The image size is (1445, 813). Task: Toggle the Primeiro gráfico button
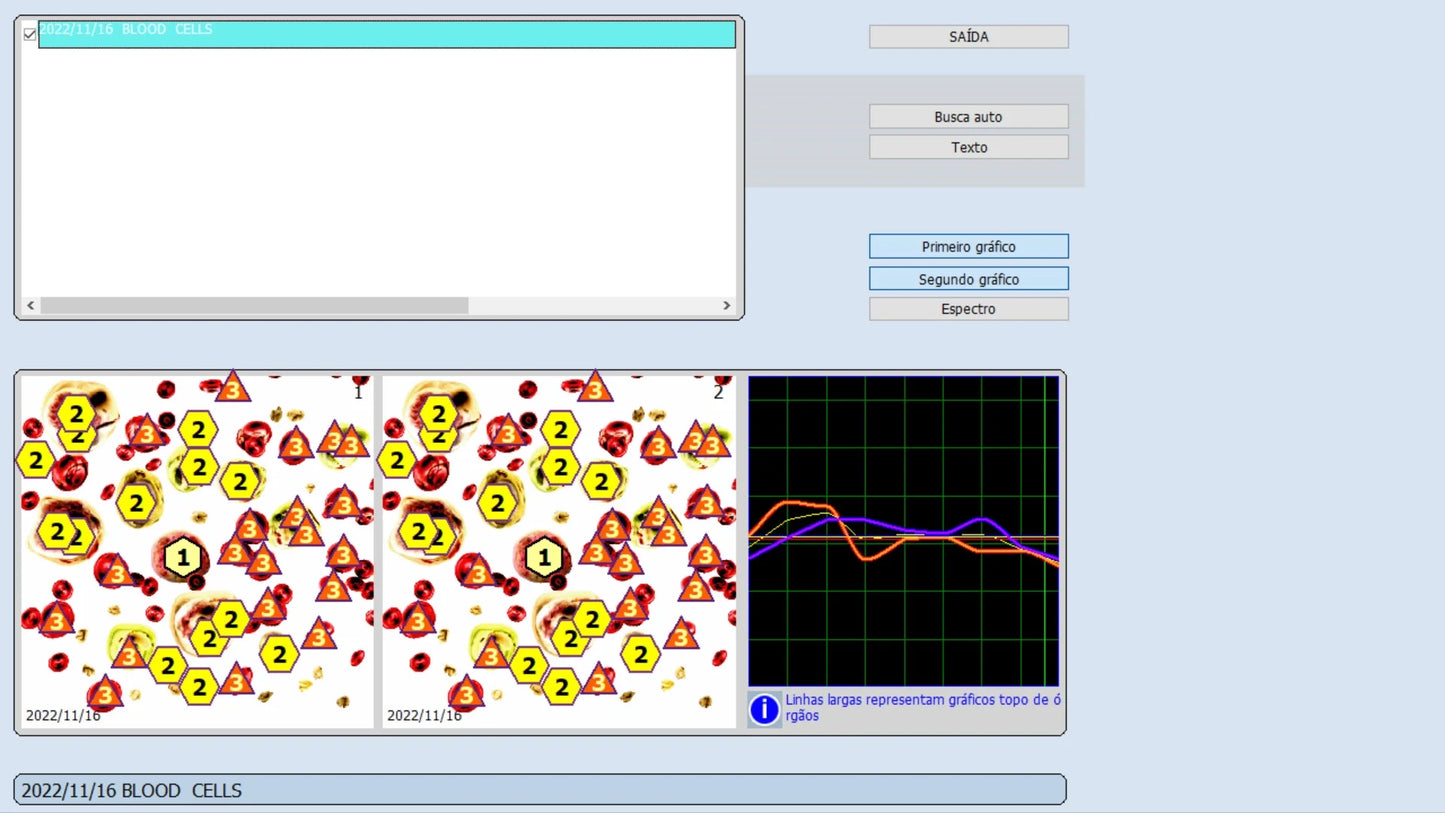click(x=968, y=246)
